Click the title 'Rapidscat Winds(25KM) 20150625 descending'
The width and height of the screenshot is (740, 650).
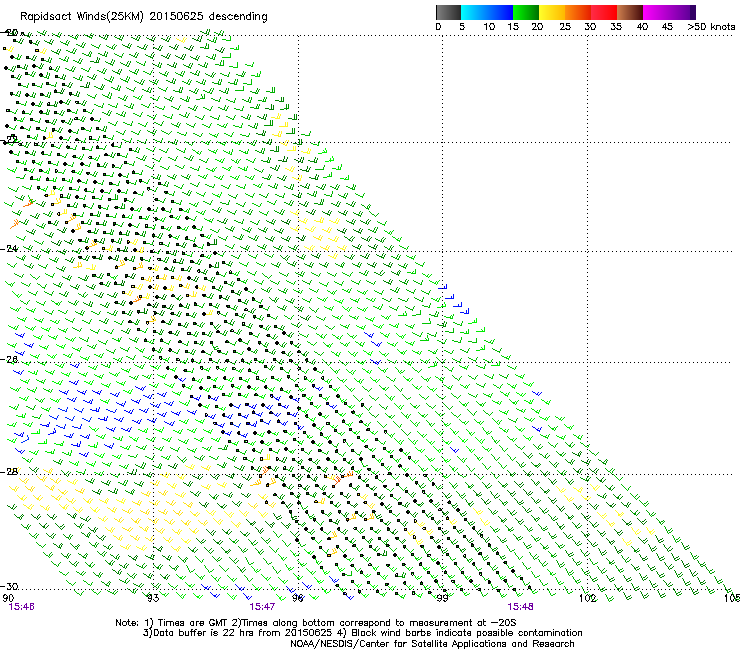point(144,17)
